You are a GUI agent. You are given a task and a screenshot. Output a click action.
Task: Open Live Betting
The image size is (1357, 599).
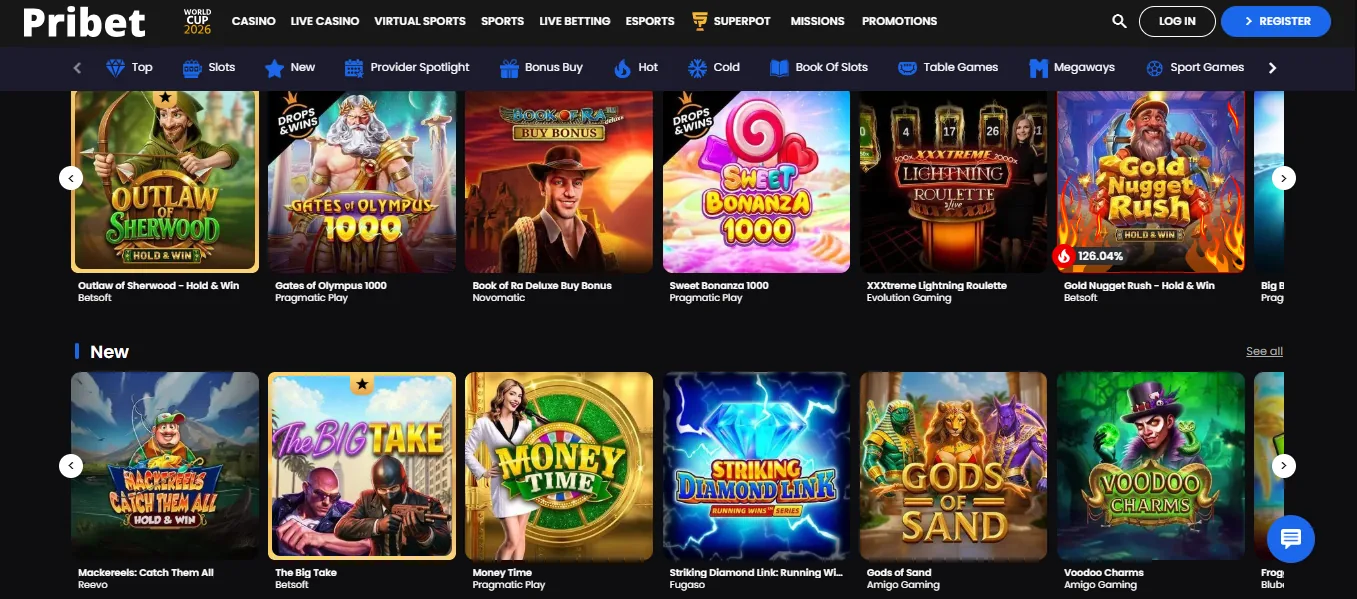[574, 21]
